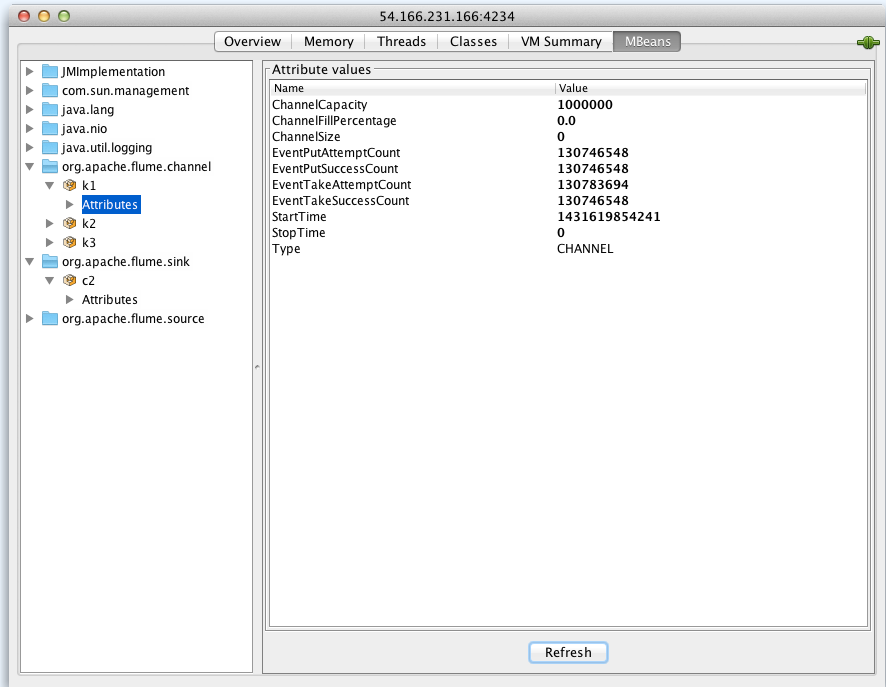Select the java.util.logging tree item

pyautogui.click(x=107, y=148)
